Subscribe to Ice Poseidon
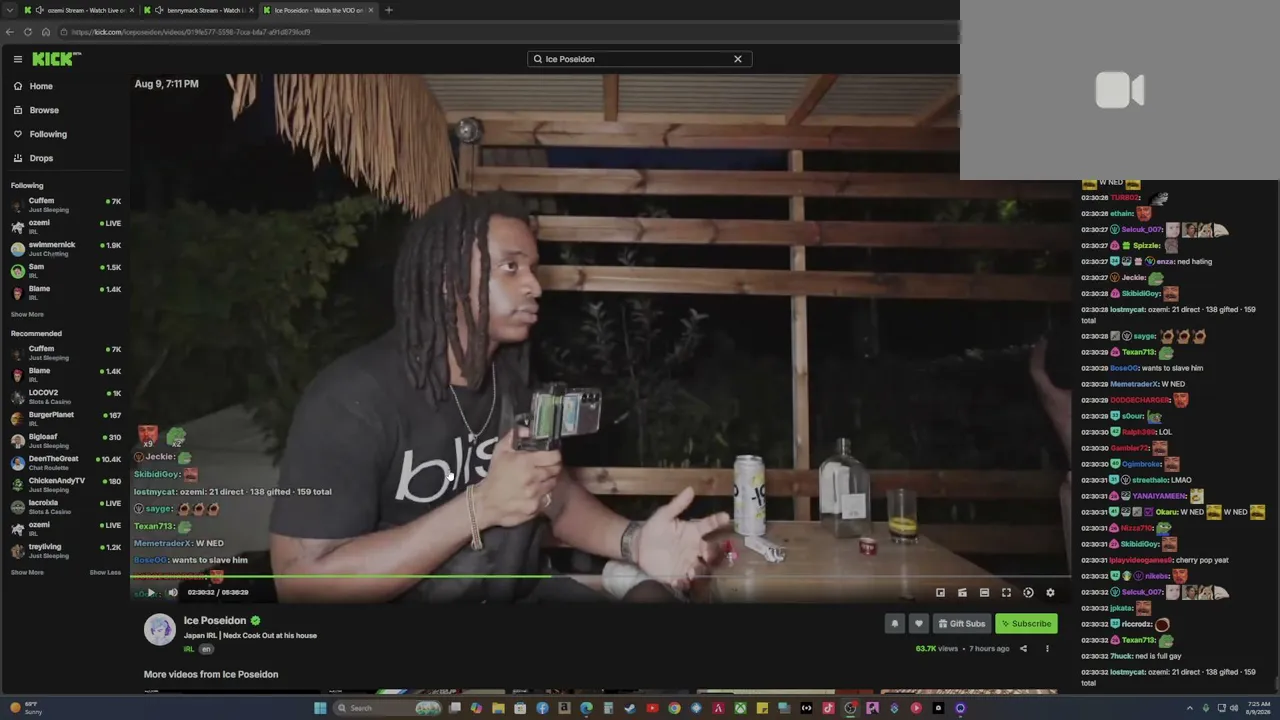 pos(1026,624)
